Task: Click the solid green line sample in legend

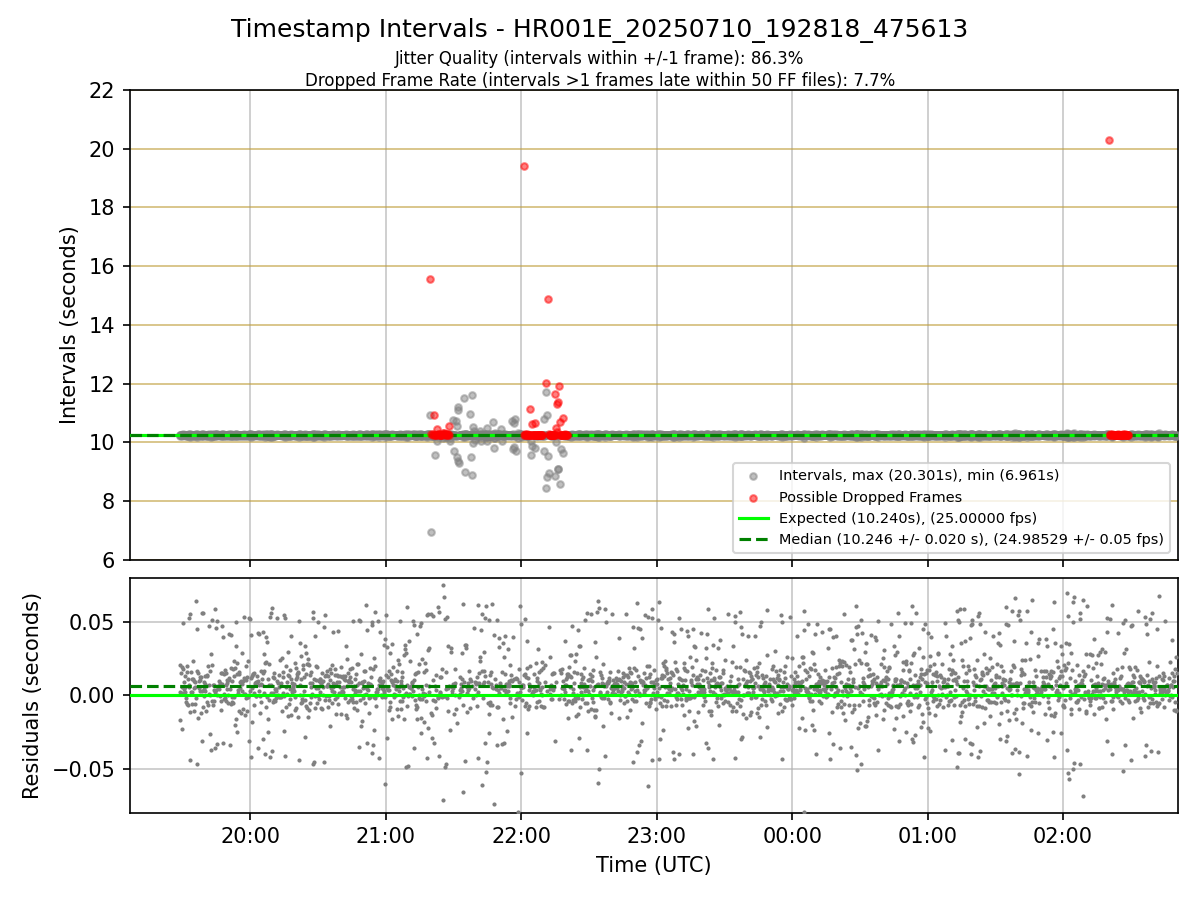Action: tap(753, 518)
